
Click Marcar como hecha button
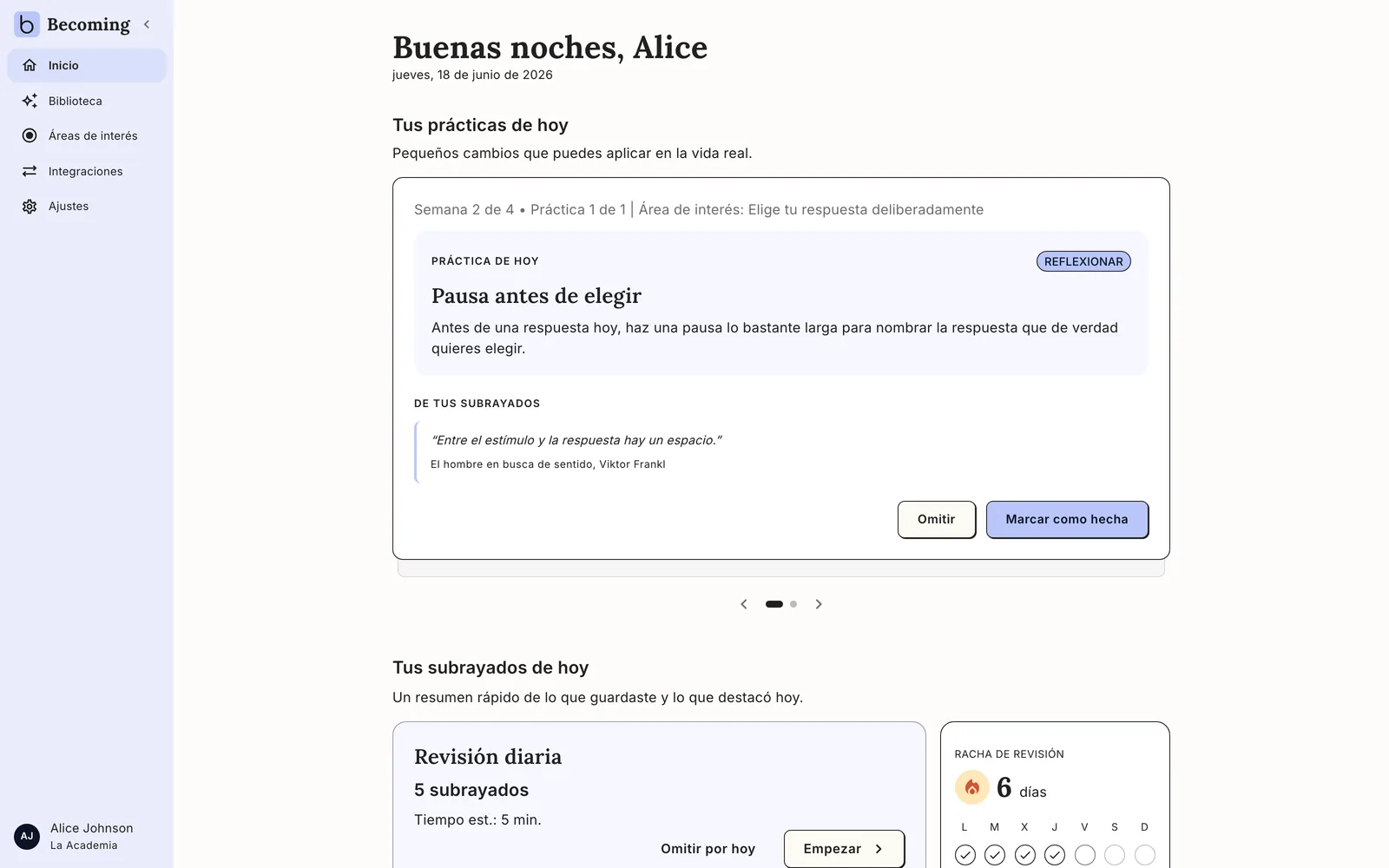(1067, 519)
